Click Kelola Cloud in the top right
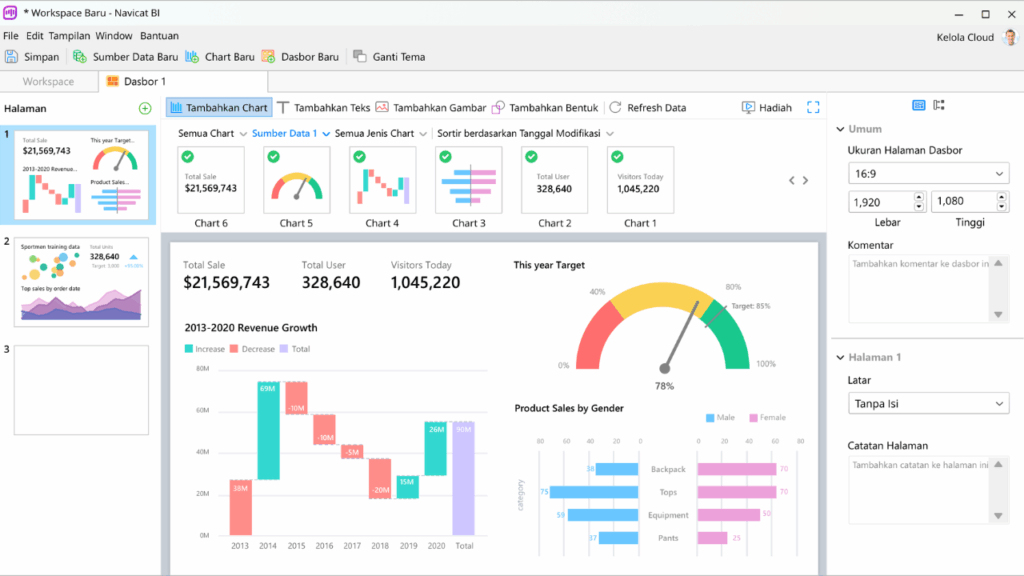 [965, 37]
